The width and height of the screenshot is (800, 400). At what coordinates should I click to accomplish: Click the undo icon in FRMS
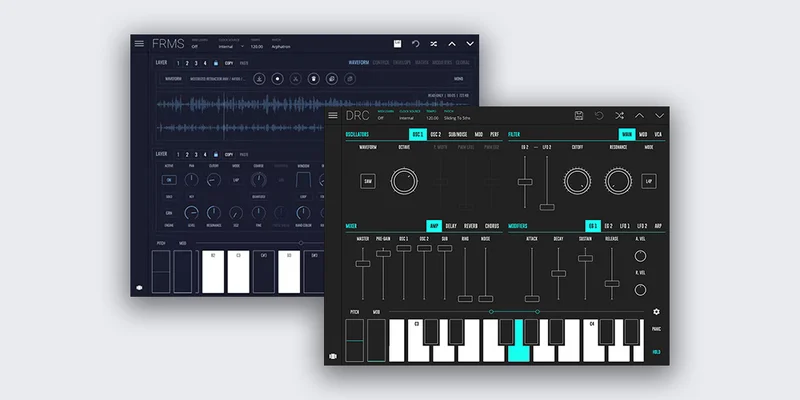(415, 44)
